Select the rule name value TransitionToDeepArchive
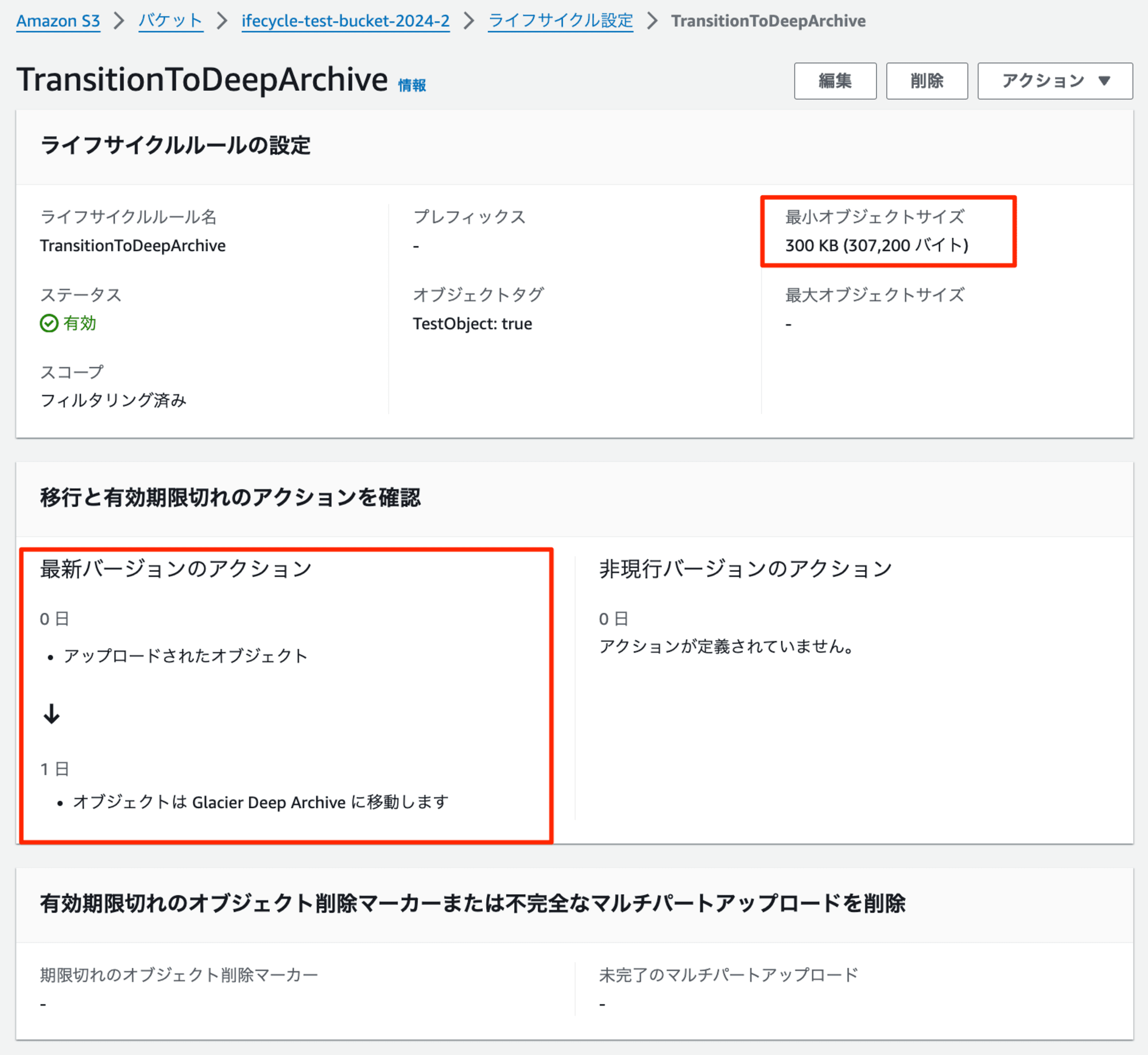Viewport: 1148px width, 1055px height. (x=133, y=246)
